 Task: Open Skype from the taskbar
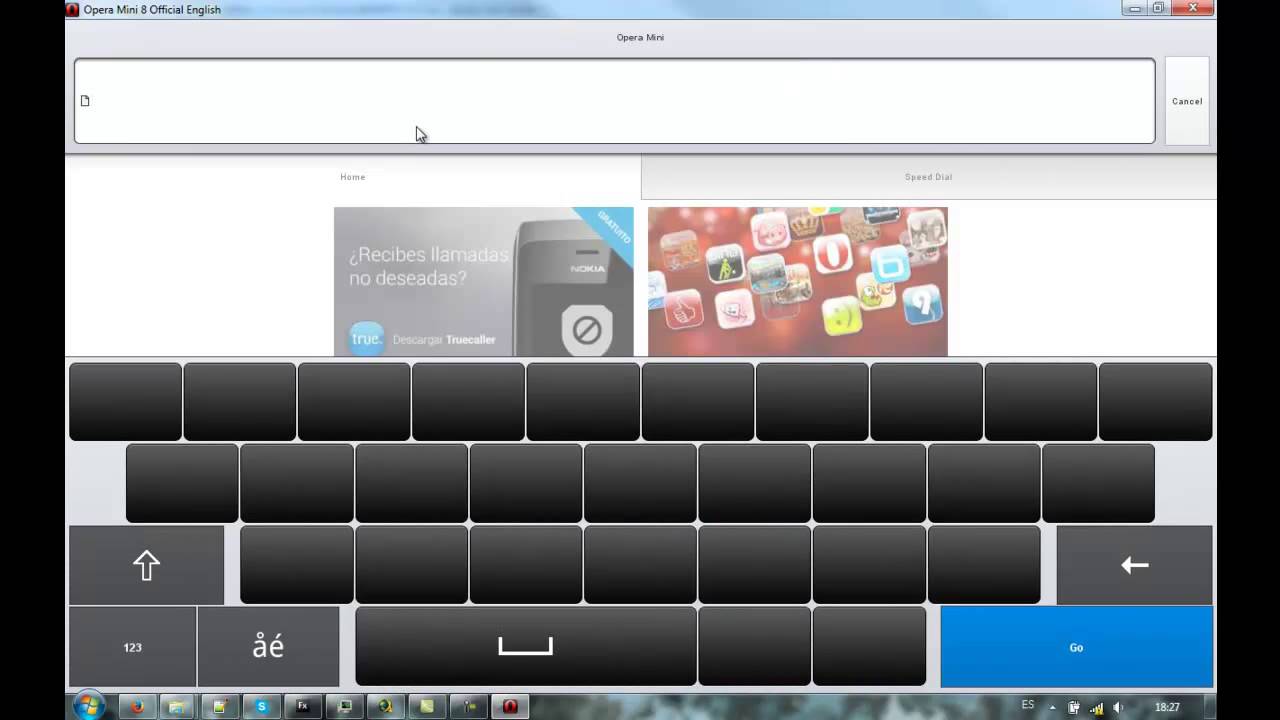tap(261, 706)
